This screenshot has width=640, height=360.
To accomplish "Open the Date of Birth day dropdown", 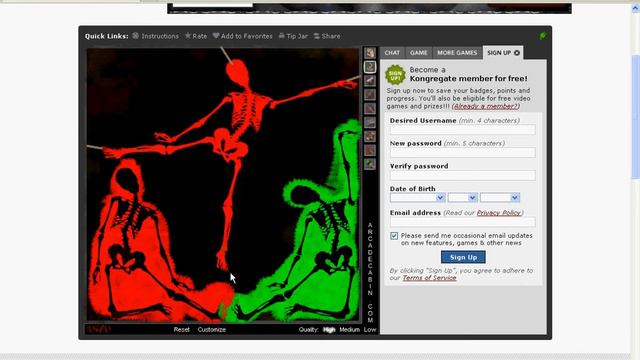I will click(462, 198).
